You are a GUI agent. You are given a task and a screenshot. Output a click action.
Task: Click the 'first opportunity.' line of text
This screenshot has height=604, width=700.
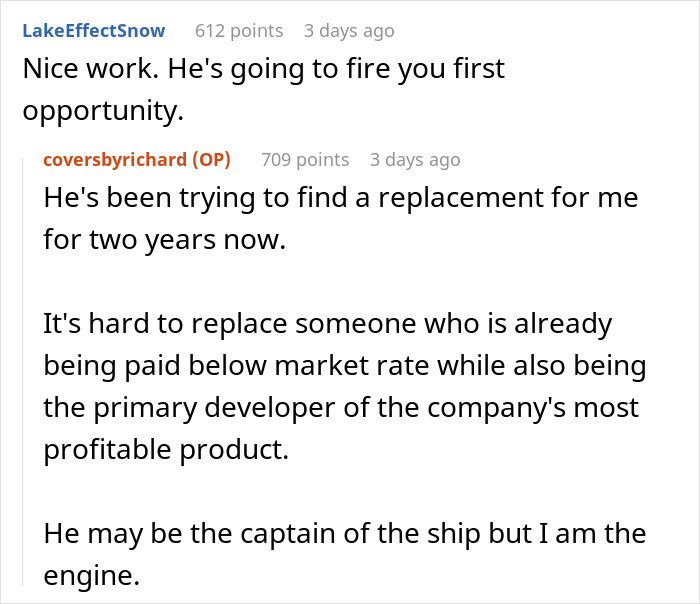point(104,112)
